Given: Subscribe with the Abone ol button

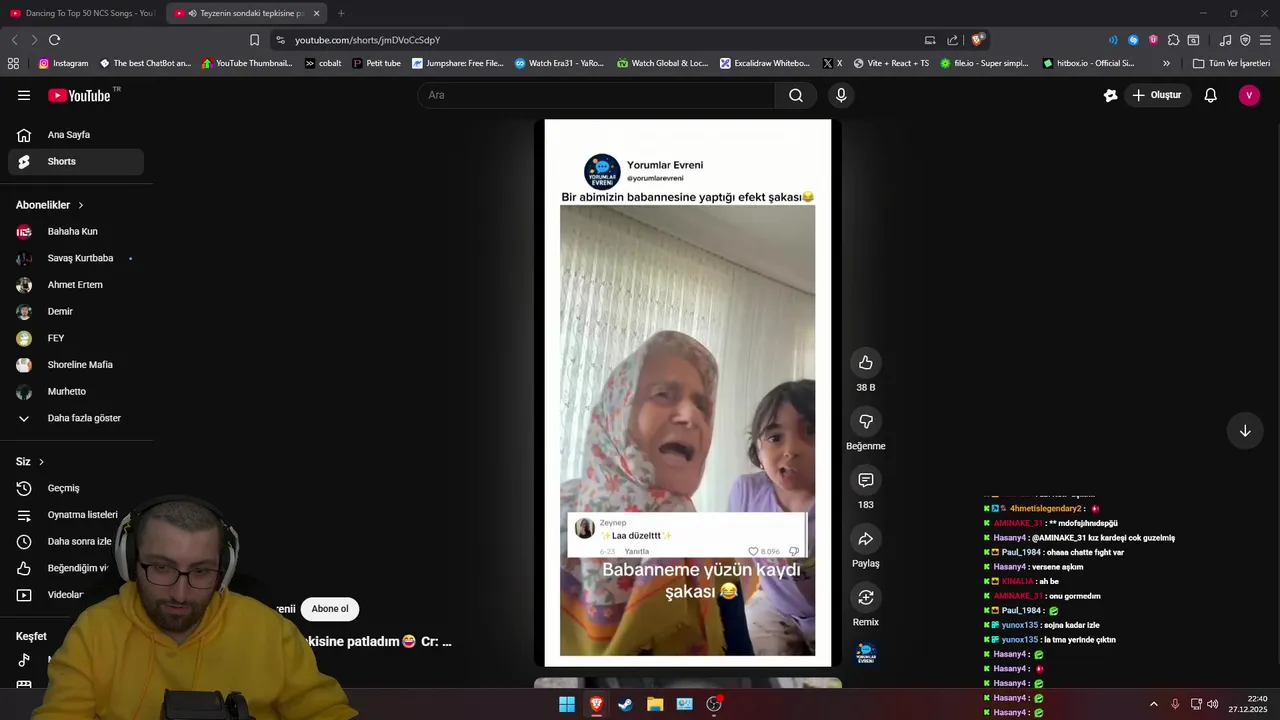Looking at the screenshot, I should point(330,609).
